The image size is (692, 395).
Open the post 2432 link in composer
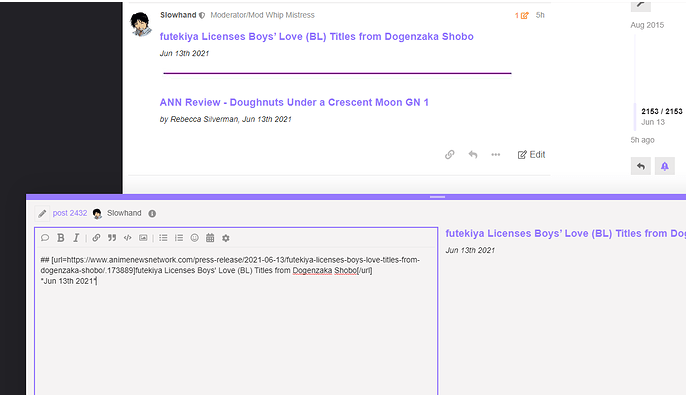[70, 213]
